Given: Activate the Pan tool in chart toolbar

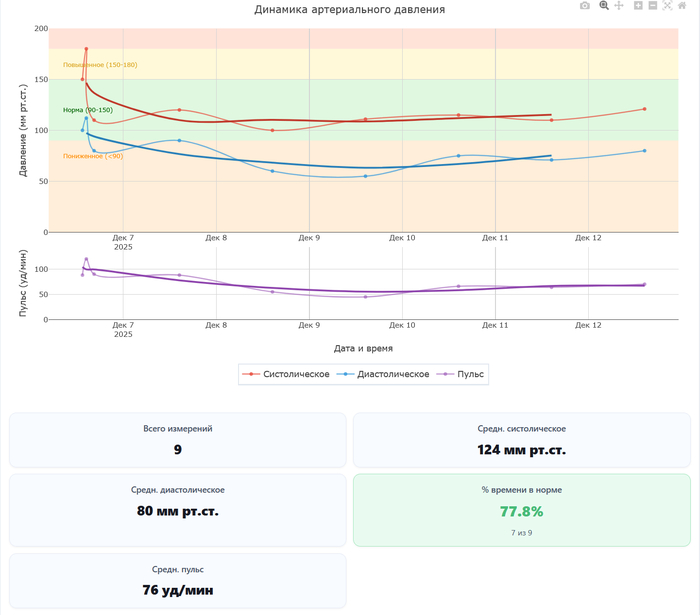Looking at the screenshot, I should tap(619, 6).
